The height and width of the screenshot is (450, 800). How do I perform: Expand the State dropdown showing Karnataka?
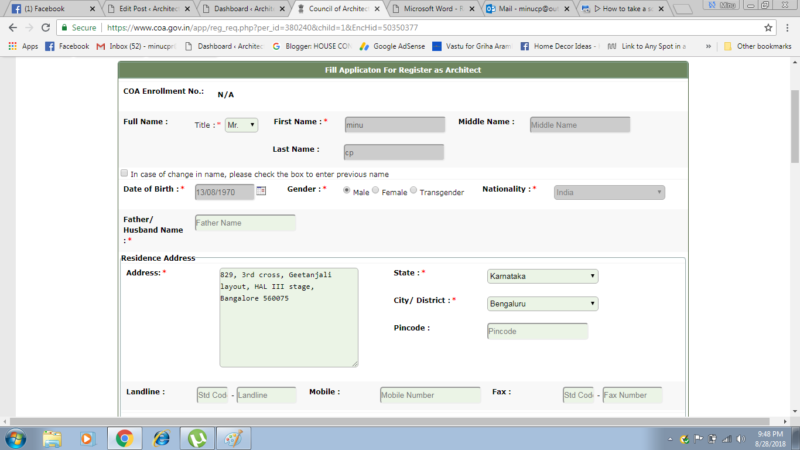[542, 276]
